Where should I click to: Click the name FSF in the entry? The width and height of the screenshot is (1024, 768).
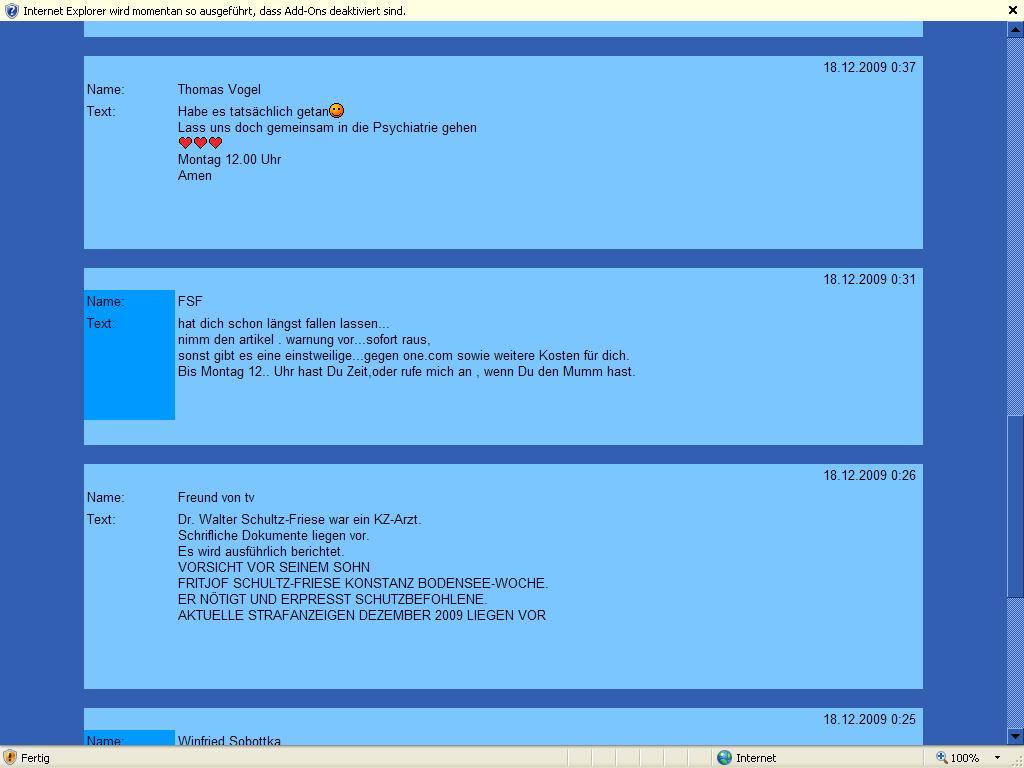point(190,301)
